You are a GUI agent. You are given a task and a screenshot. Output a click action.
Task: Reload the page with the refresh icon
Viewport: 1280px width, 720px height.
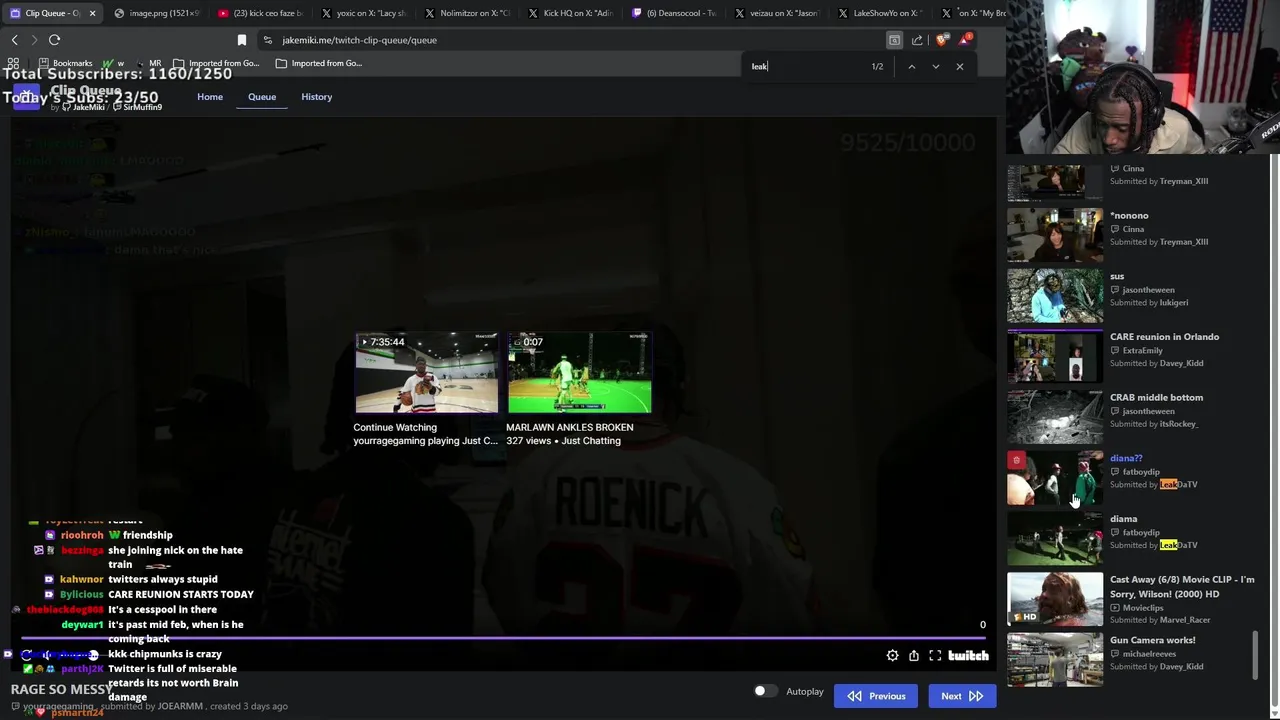pos(54,40)
